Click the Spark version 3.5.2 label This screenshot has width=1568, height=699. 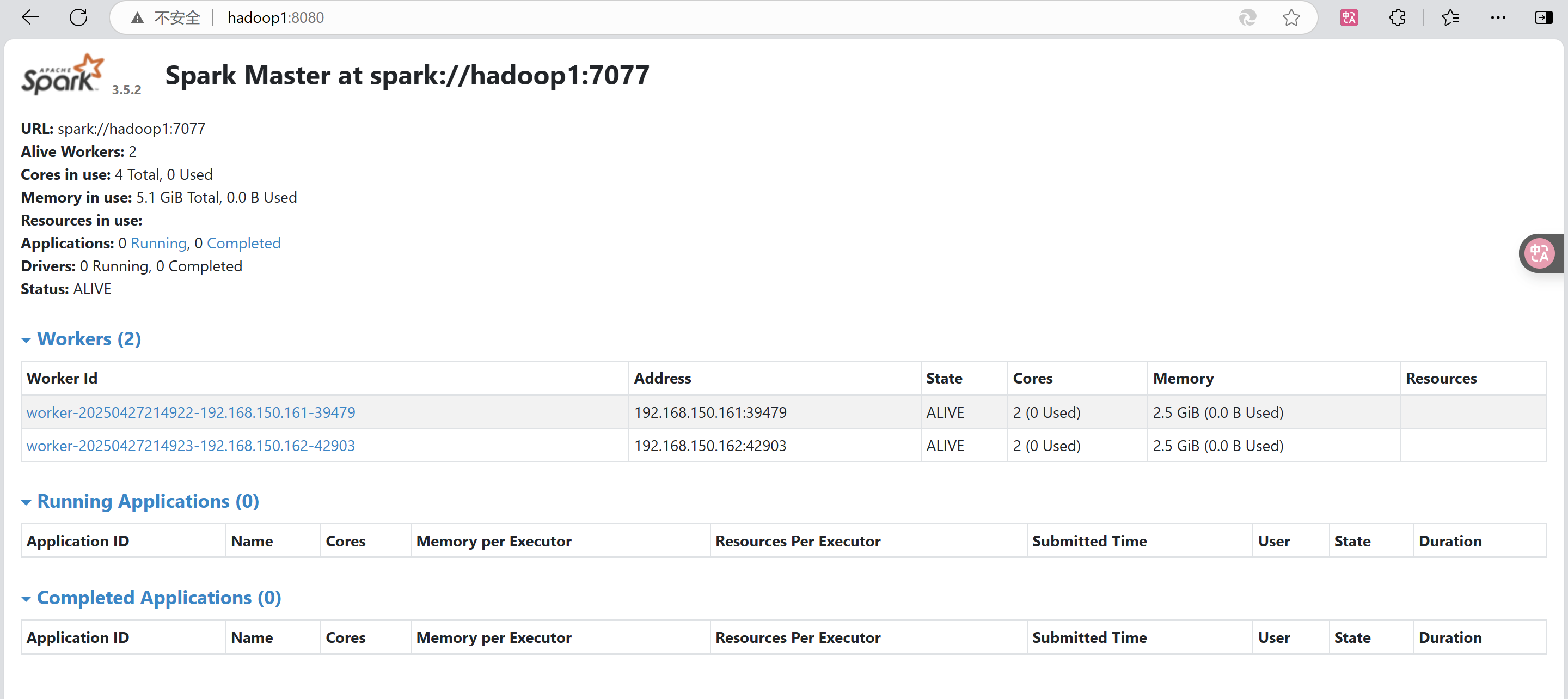pos(127,89)
